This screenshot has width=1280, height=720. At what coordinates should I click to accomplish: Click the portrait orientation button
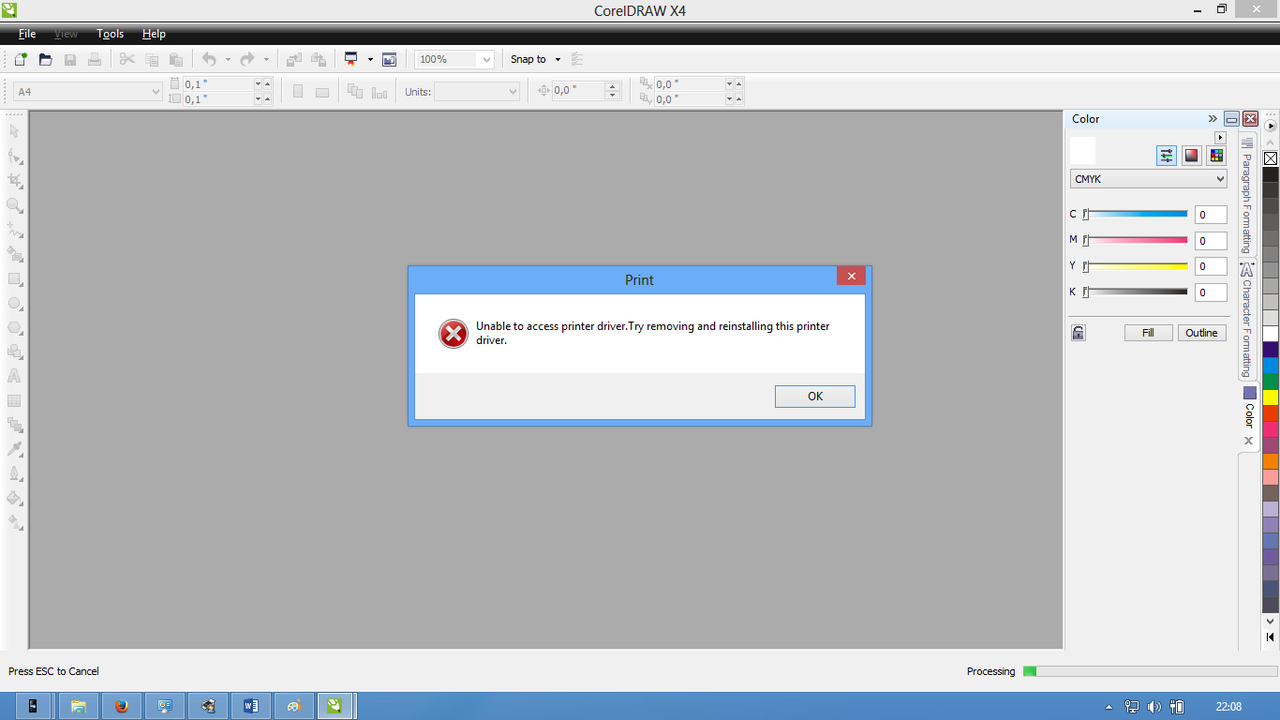coord(298,92)
